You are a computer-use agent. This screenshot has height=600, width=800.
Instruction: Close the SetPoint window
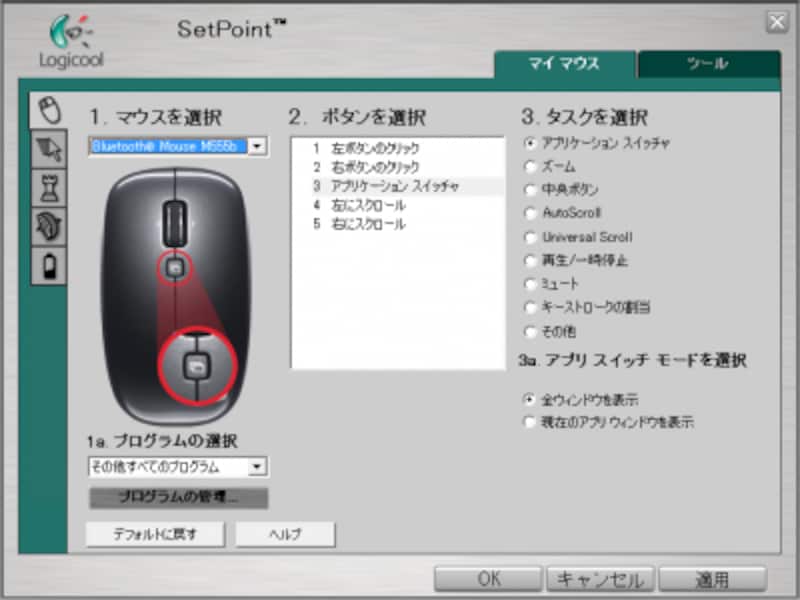coord(777,22)
